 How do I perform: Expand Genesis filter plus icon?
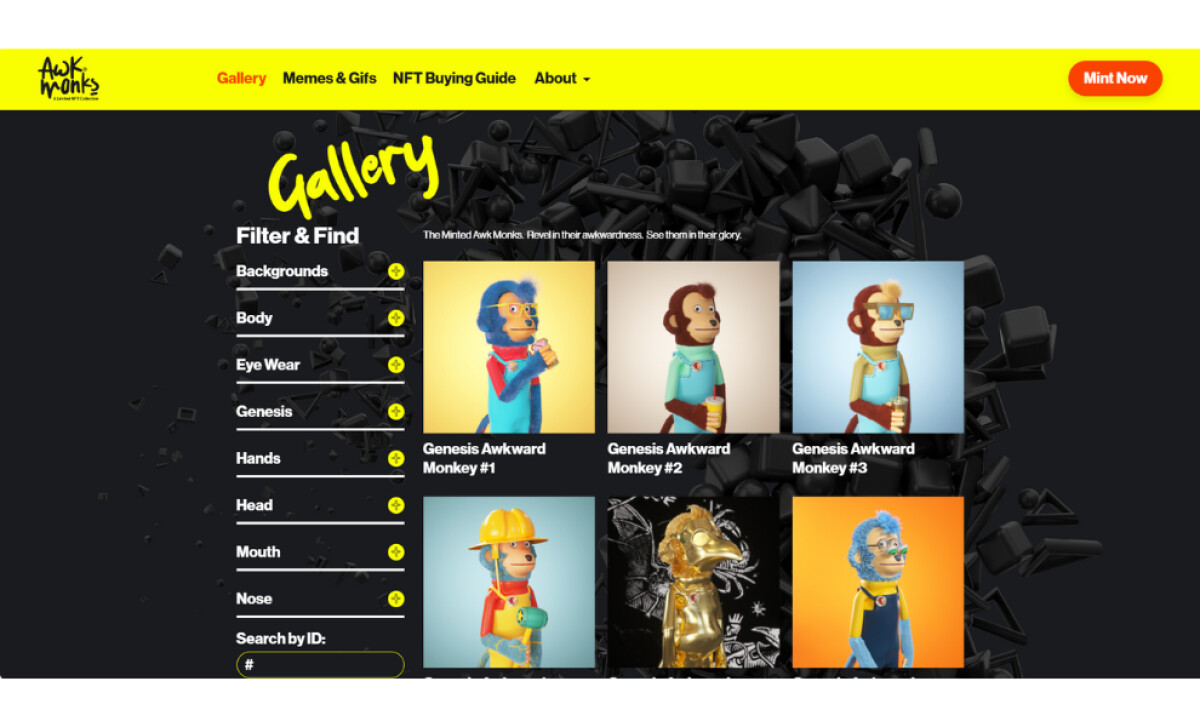[x=396, y=412]
